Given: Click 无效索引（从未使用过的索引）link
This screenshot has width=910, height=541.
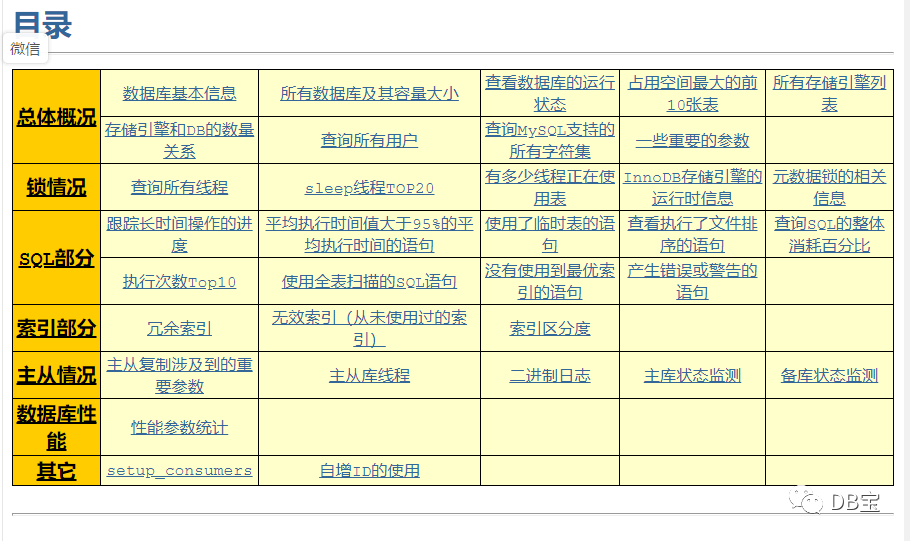Looking at the screenshot, I should pos(369,329).
